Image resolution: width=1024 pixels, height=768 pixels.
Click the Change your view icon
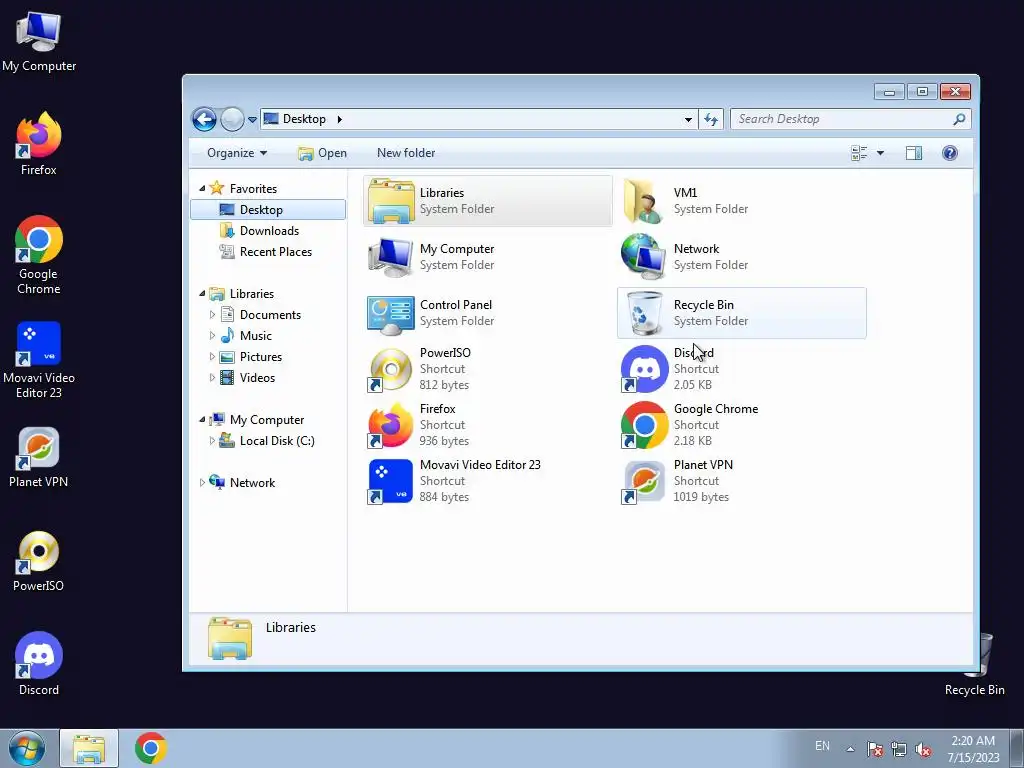point(859,153)
